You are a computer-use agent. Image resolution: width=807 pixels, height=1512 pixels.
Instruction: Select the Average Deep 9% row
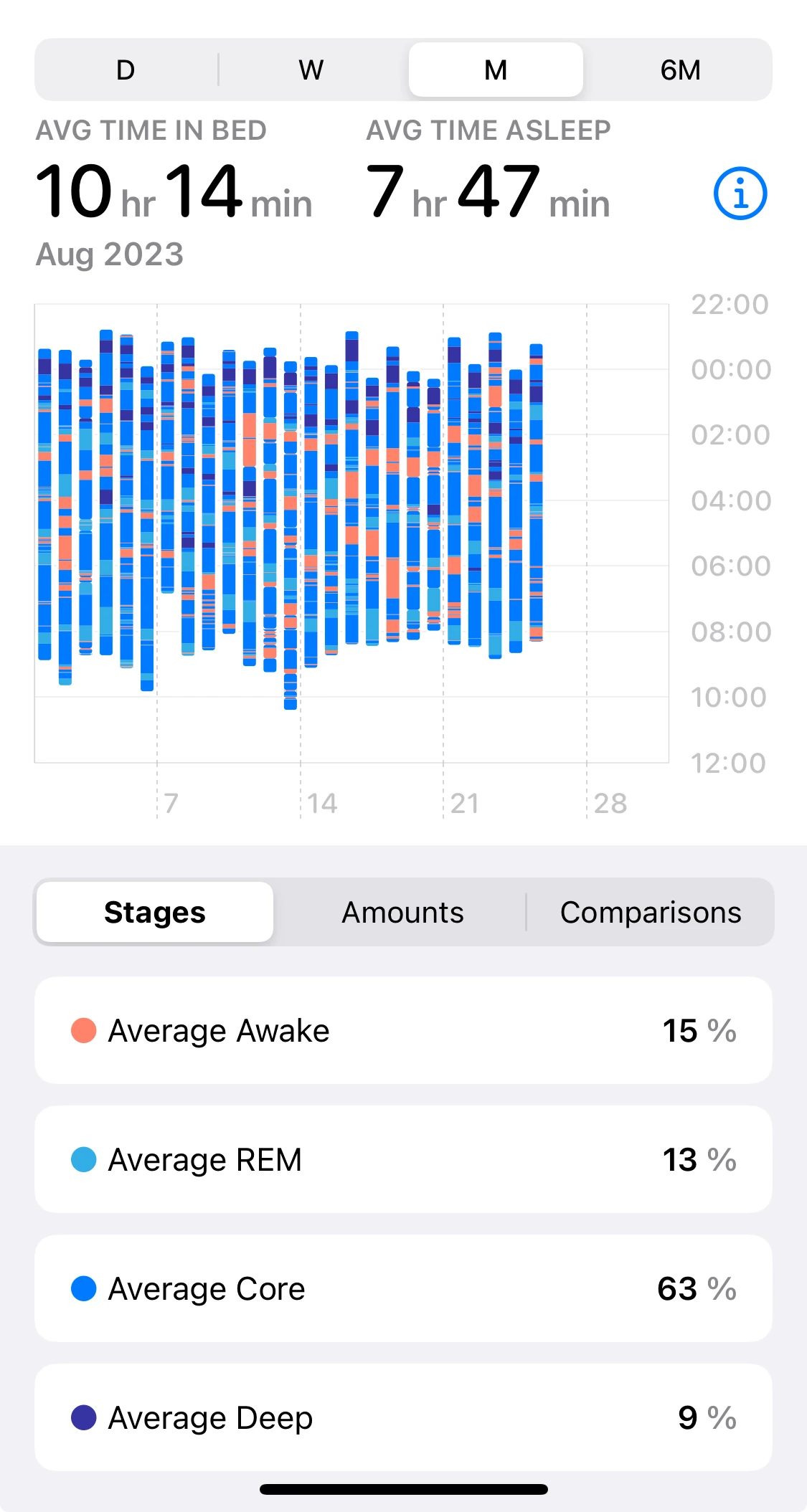click(x=403, y=1417)
